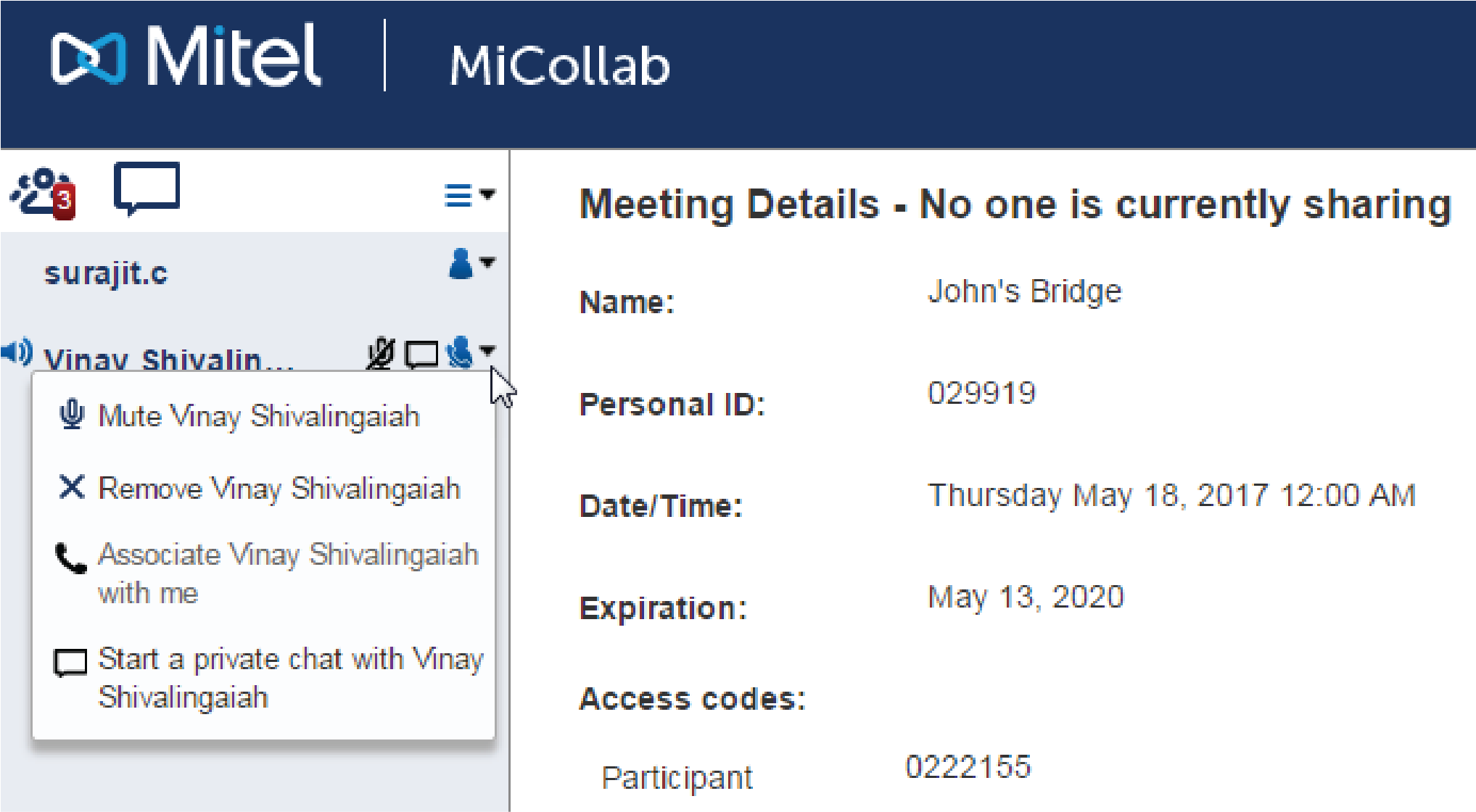Click the MiCollab title text

559,65
